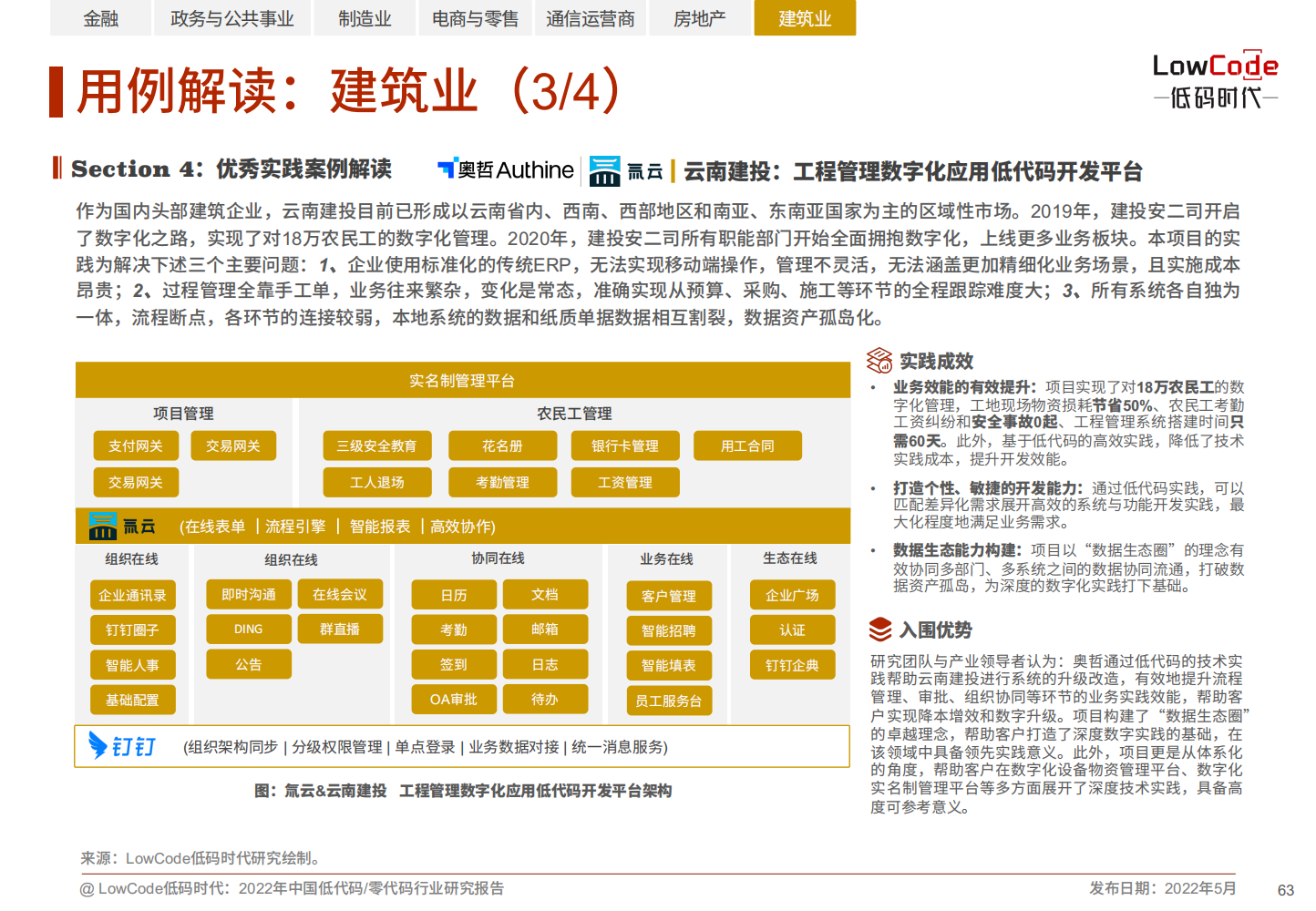Switch to the 金融 tab

point(100,18)
